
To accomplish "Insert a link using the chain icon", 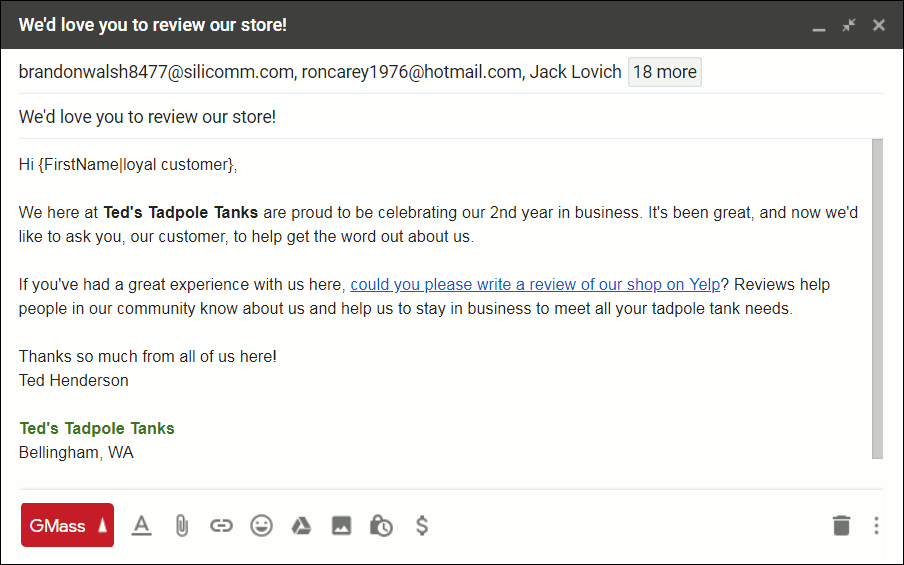I will [x=221, y=525].
